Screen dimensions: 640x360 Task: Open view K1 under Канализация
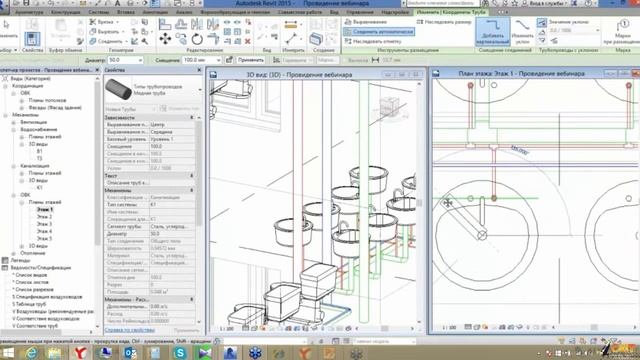click(40, 188)
